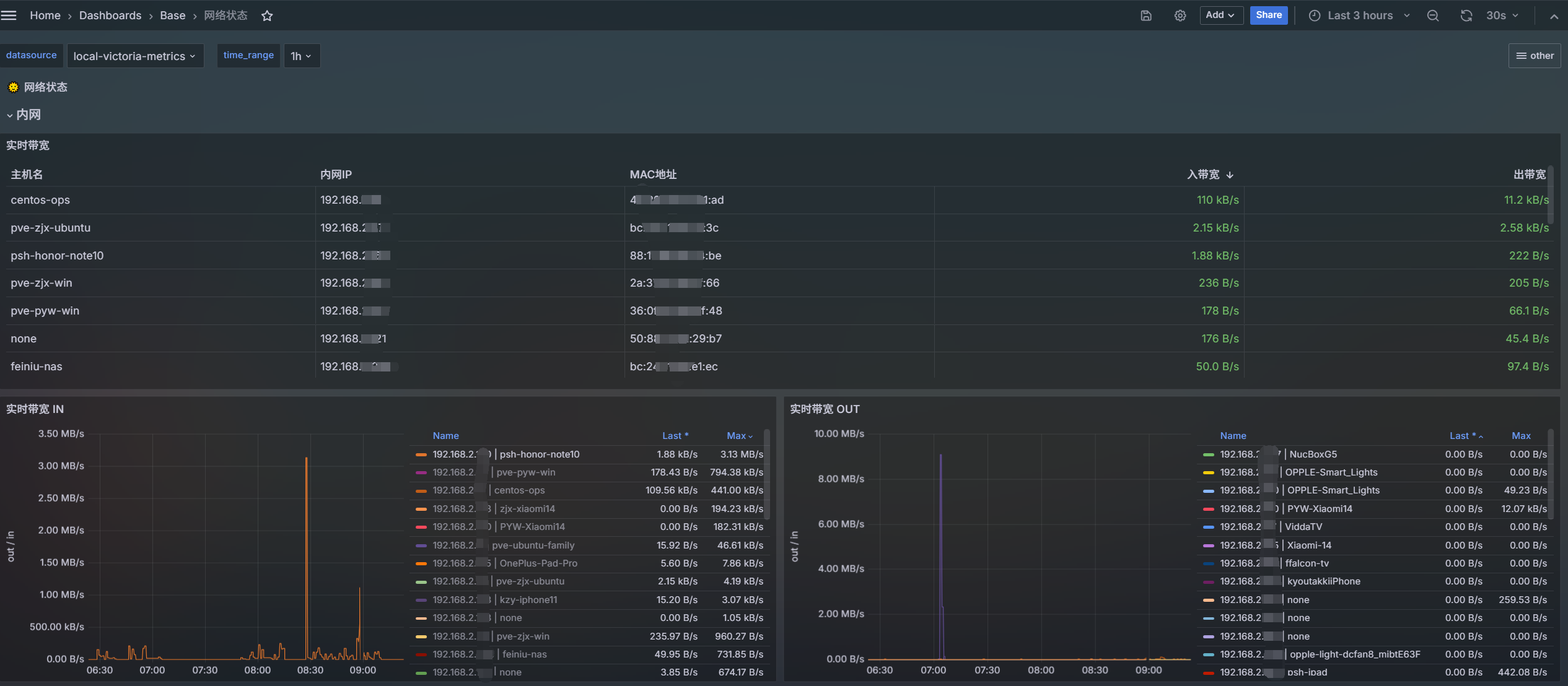Collapse the top toolbar chevron
Screen dimensions: 1568x686
(1554, 17)
